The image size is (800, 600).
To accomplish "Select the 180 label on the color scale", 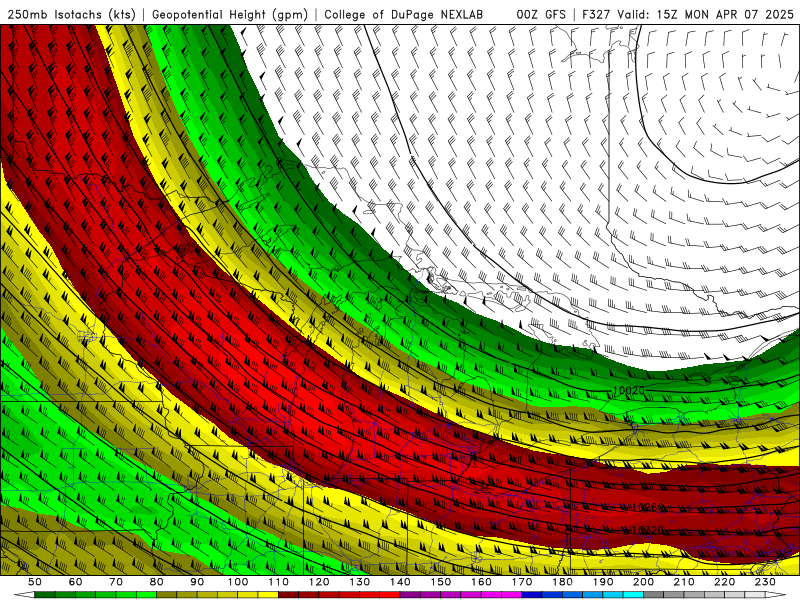I will coord(563,582).
